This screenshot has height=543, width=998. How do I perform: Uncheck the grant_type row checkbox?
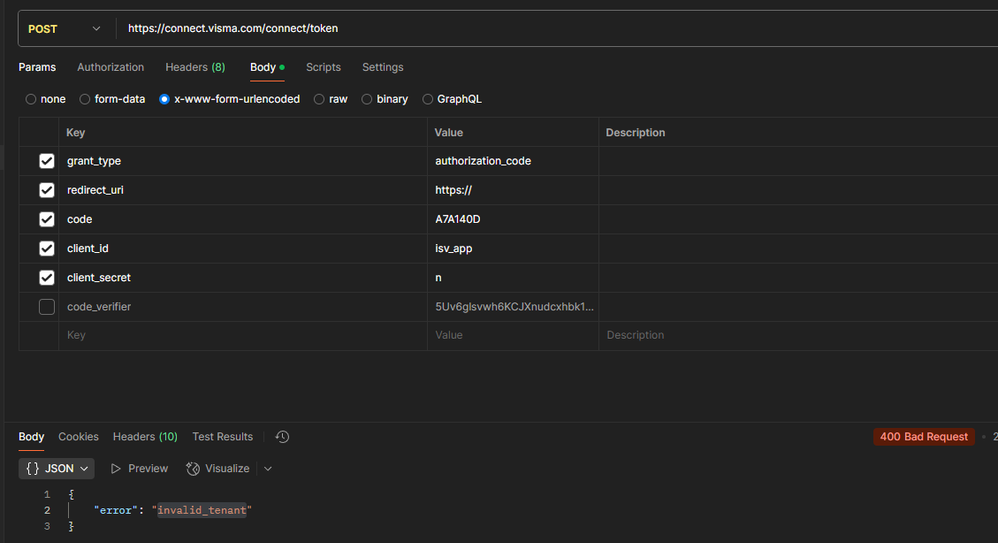click(46, 161)
